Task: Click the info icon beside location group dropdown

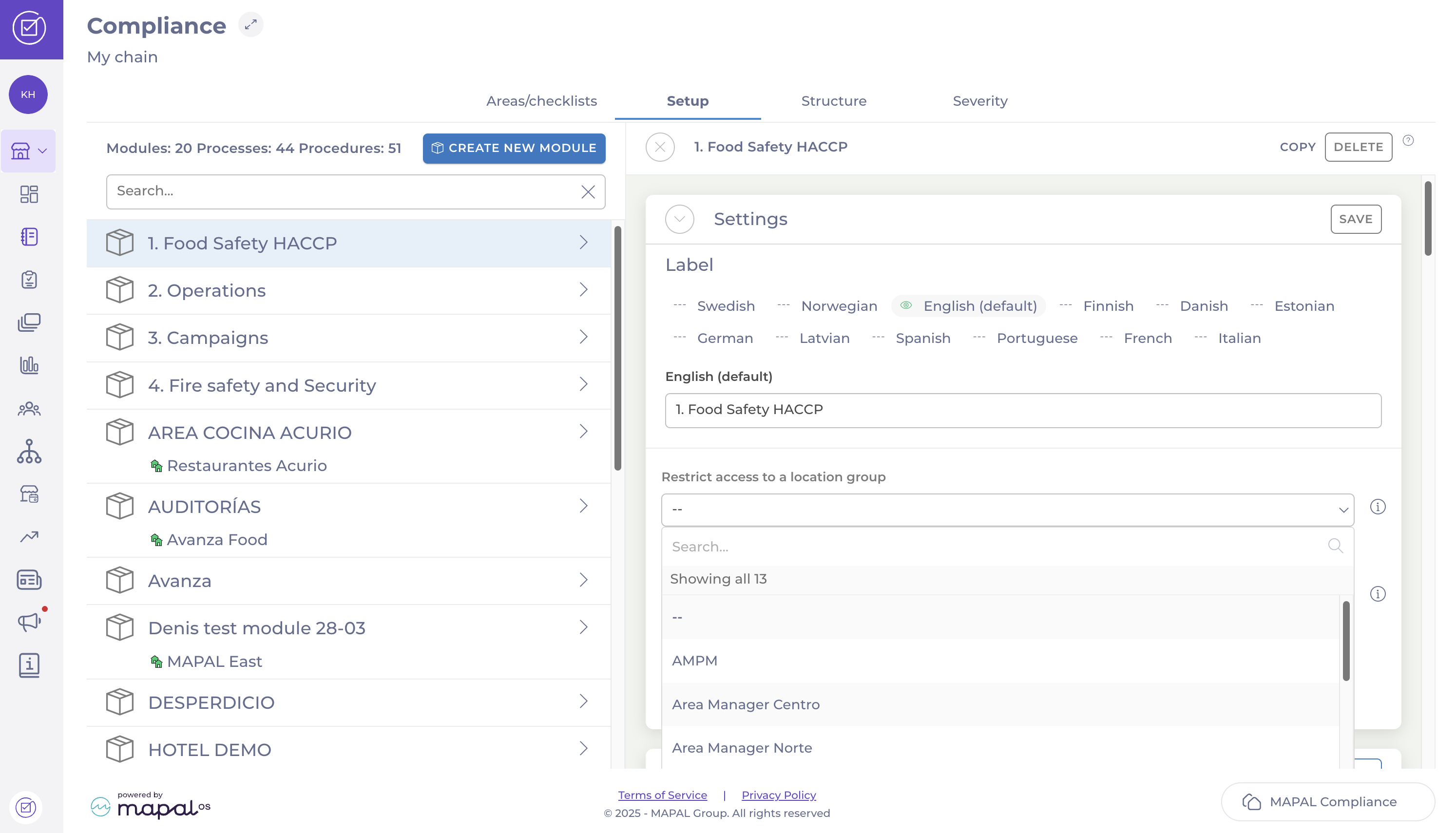Action: (x=1377, y=507)
